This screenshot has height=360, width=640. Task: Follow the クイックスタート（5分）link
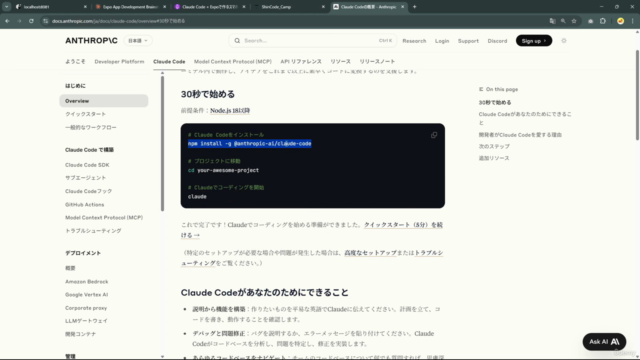click(x=403, y=225)
